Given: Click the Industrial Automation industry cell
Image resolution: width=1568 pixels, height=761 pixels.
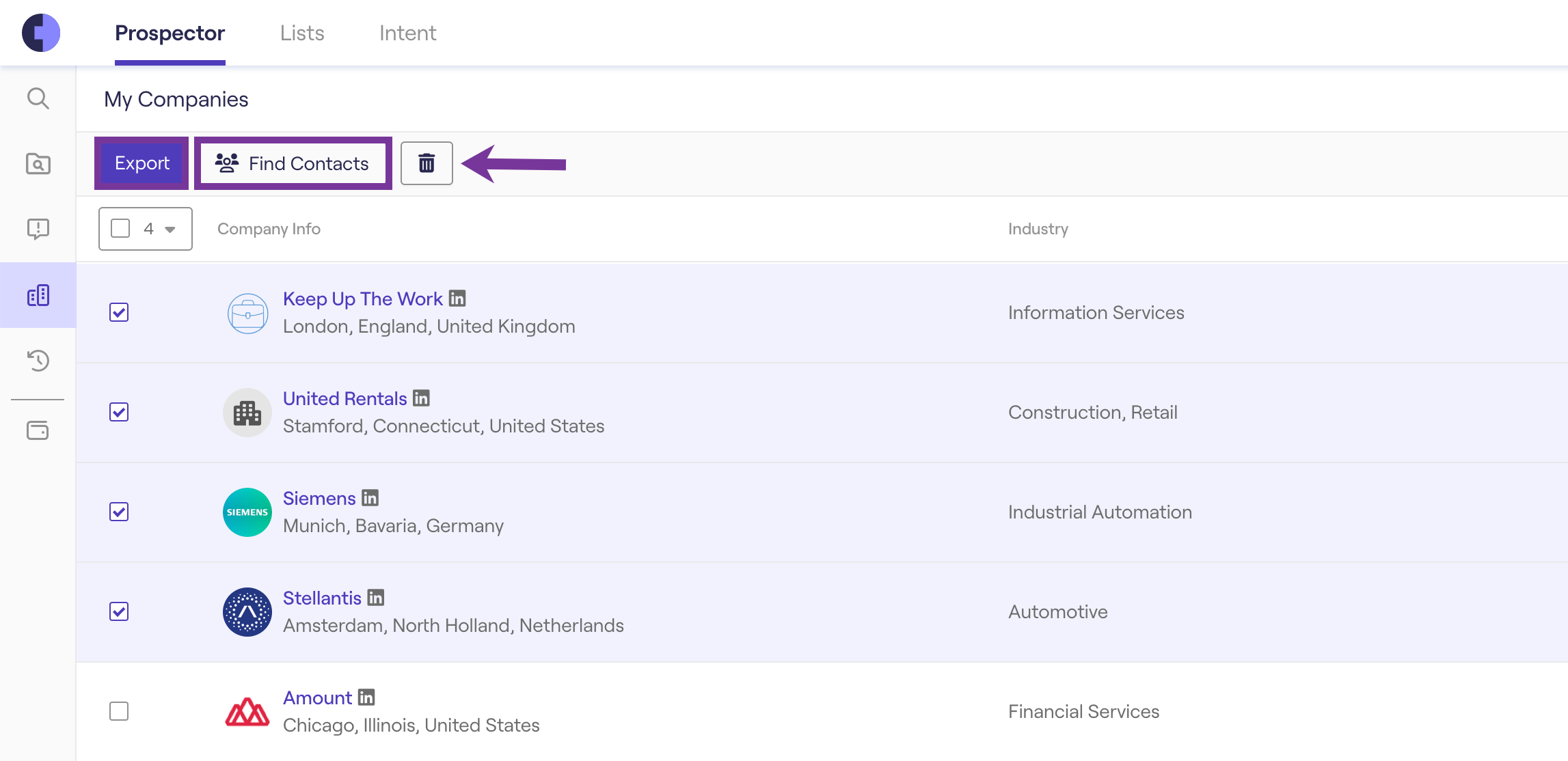Looking at the screenshot, I should coord(1100,512).
